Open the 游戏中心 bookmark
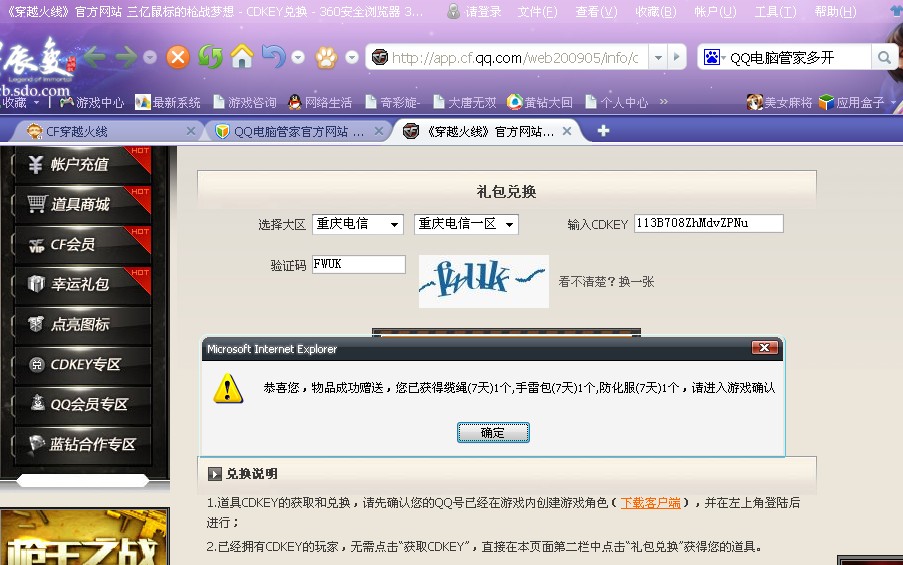Viewport: 903px width, 565px height. click(x=92, y=103)
